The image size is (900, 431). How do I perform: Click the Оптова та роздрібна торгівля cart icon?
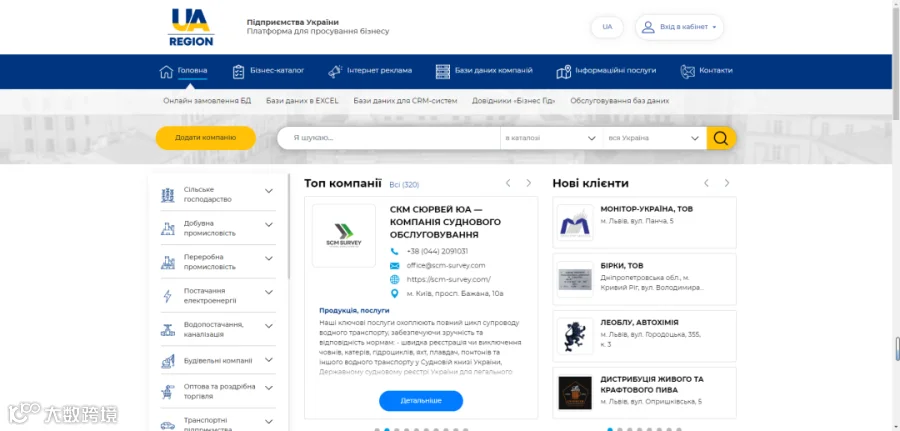point(168,392)
